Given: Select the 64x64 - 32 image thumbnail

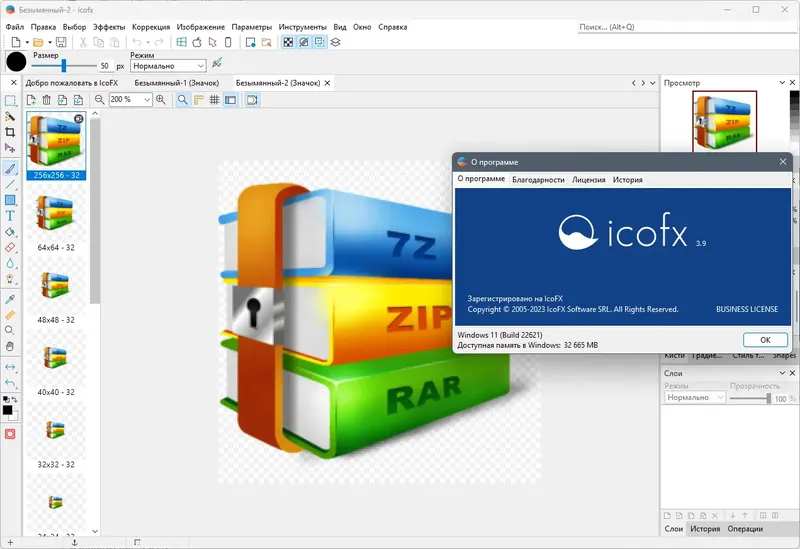Looking at the screenshot, I should [x=56, y=218].
